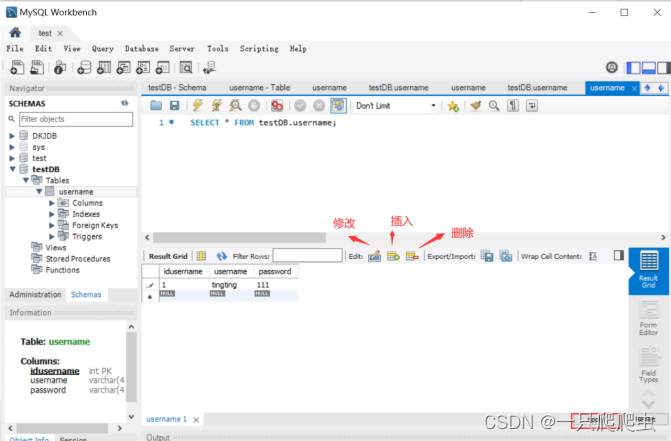This screenshot has width=671, height=441.
Task: Save the SQL script to file
Action: click(x=174, y=106)
